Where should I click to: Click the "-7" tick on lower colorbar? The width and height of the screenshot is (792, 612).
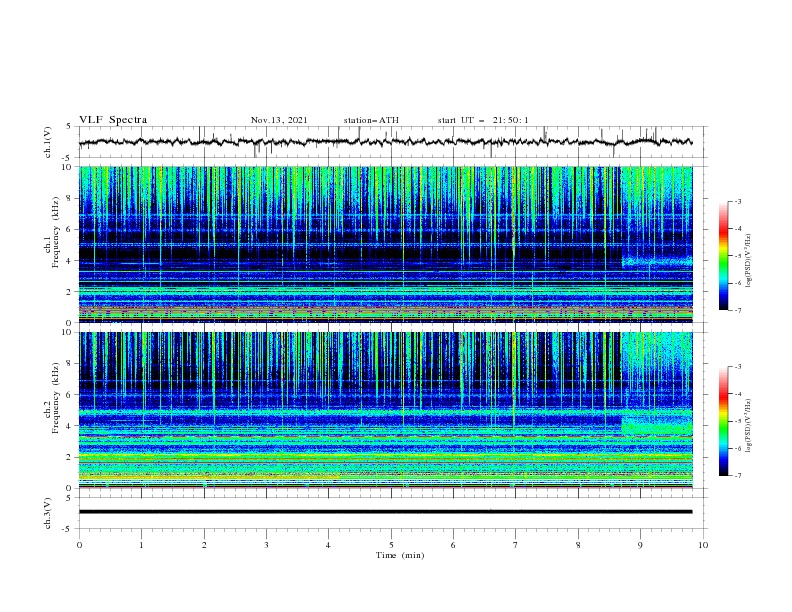[x=737, y=476]
